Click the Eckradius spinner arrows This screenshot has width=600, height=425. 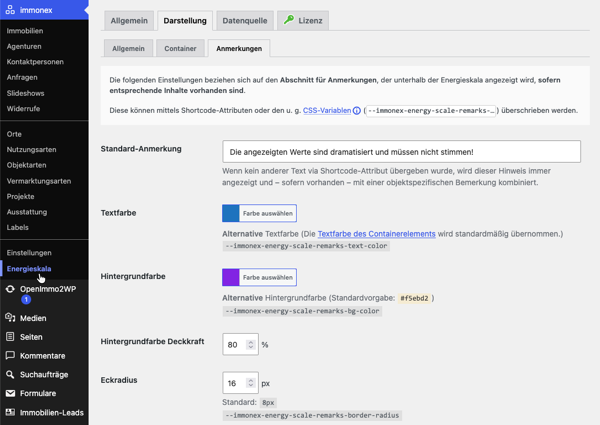(251, 383)
